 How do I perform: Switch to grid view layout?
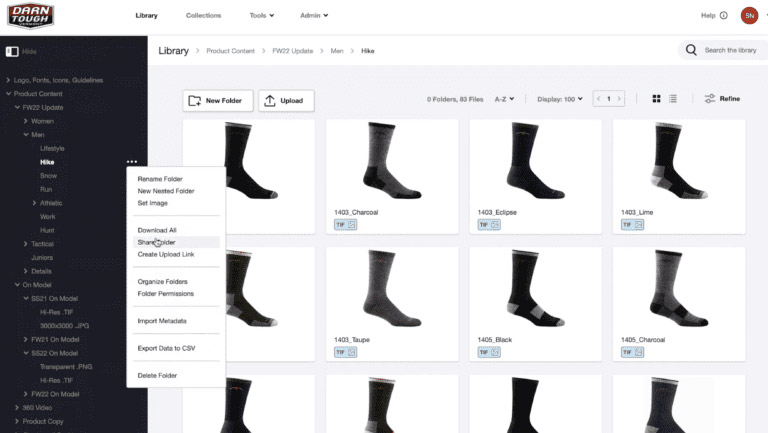656,99
